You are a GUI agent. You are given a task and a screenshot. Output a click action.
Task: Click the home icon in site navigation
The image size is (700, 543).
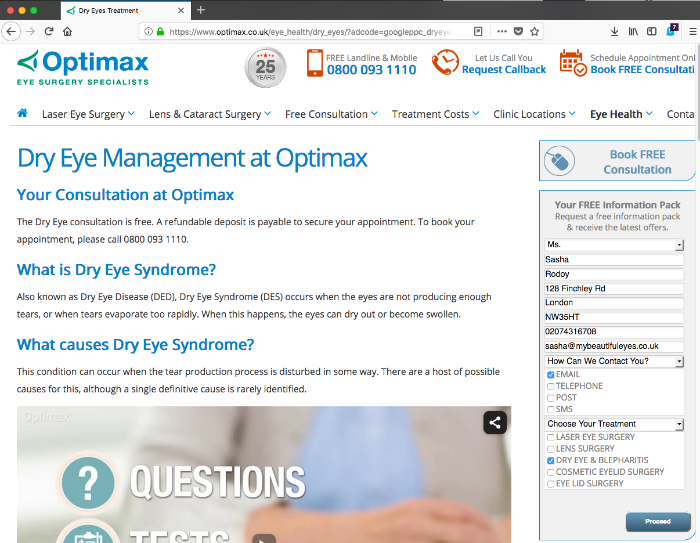click(x=22, y=113)
